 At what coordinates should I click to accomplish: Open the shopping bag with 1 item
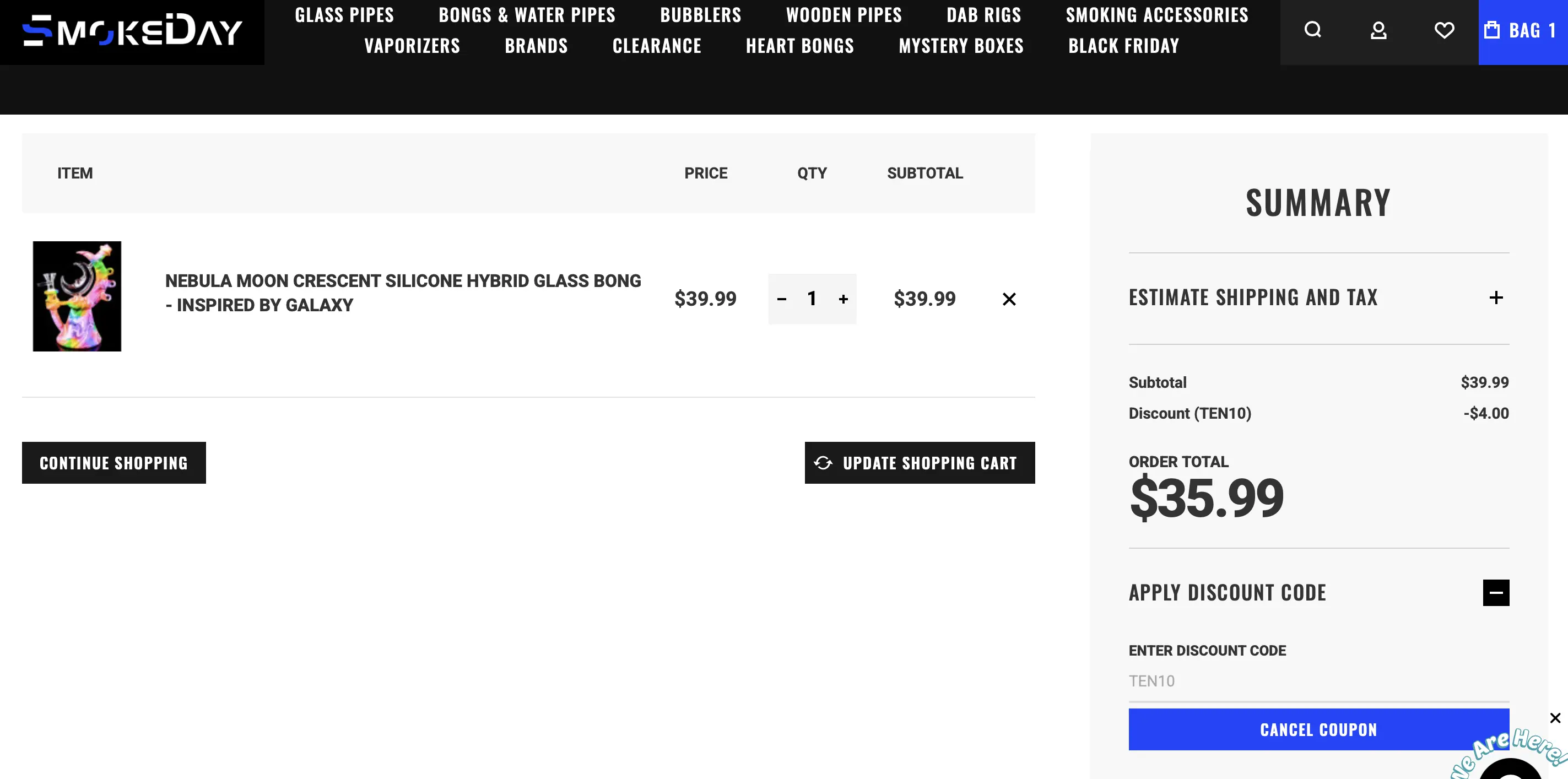click(1522, 30)
